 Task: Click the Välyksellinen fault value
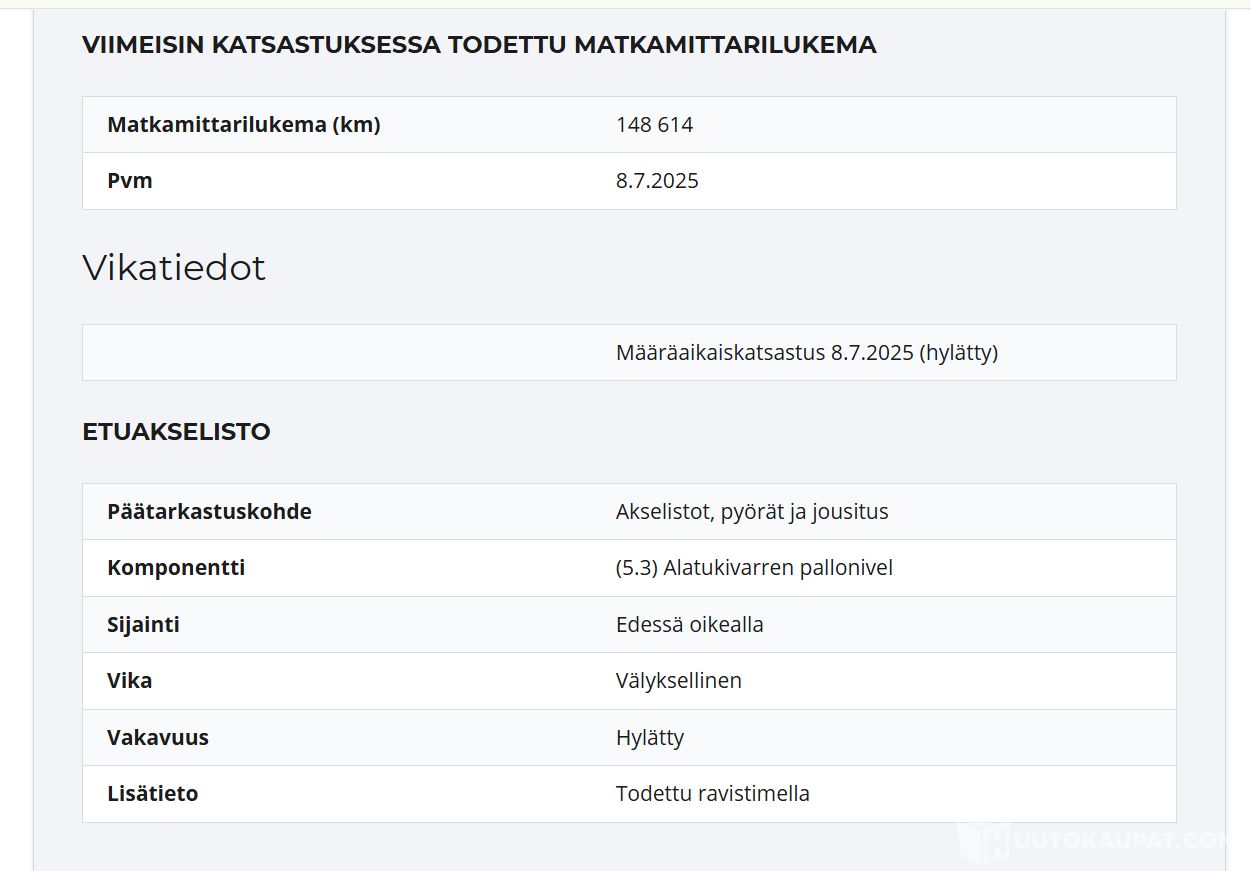[678, 681]
